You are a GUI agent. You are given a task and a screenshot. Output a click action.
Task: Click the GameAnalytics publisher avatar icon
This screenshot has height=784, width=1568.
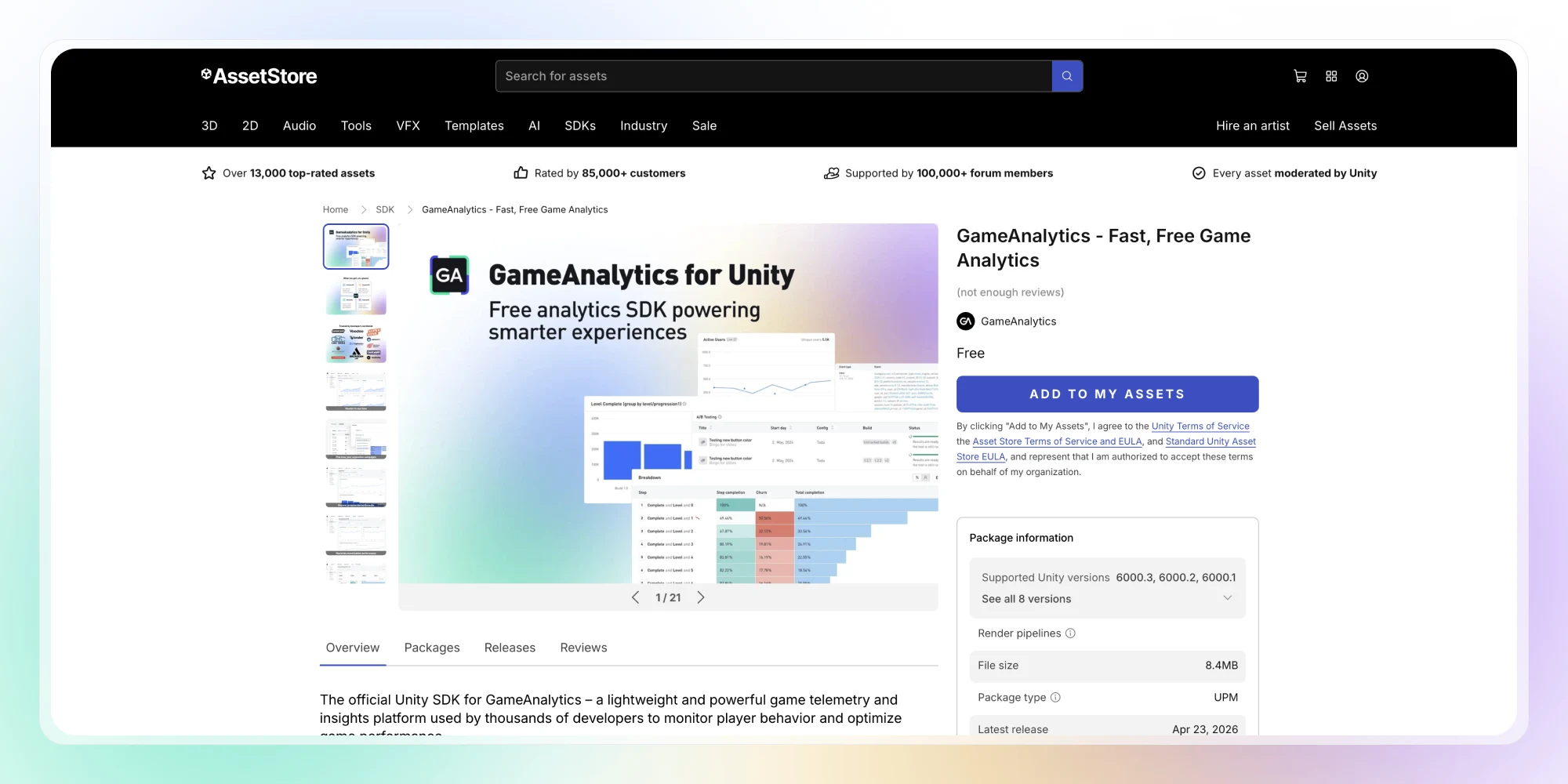(966, 321)
